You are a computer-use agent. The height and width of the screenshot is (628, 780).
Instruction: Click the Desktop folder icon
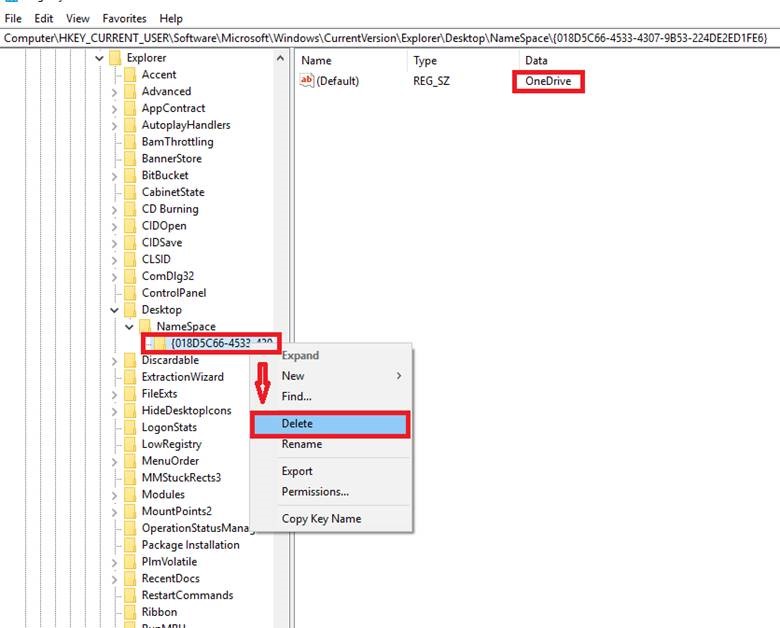(130, 310)
